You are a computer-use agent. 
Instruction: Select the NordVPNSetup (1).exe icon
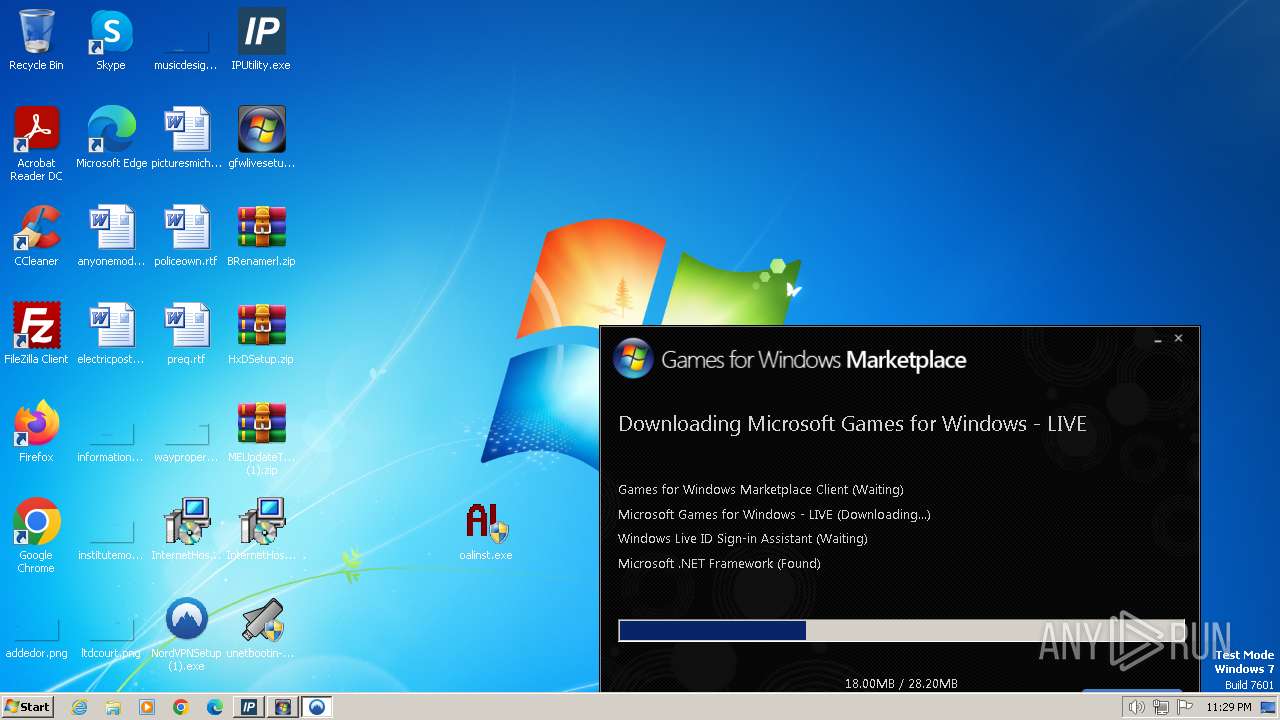(186, 634)
